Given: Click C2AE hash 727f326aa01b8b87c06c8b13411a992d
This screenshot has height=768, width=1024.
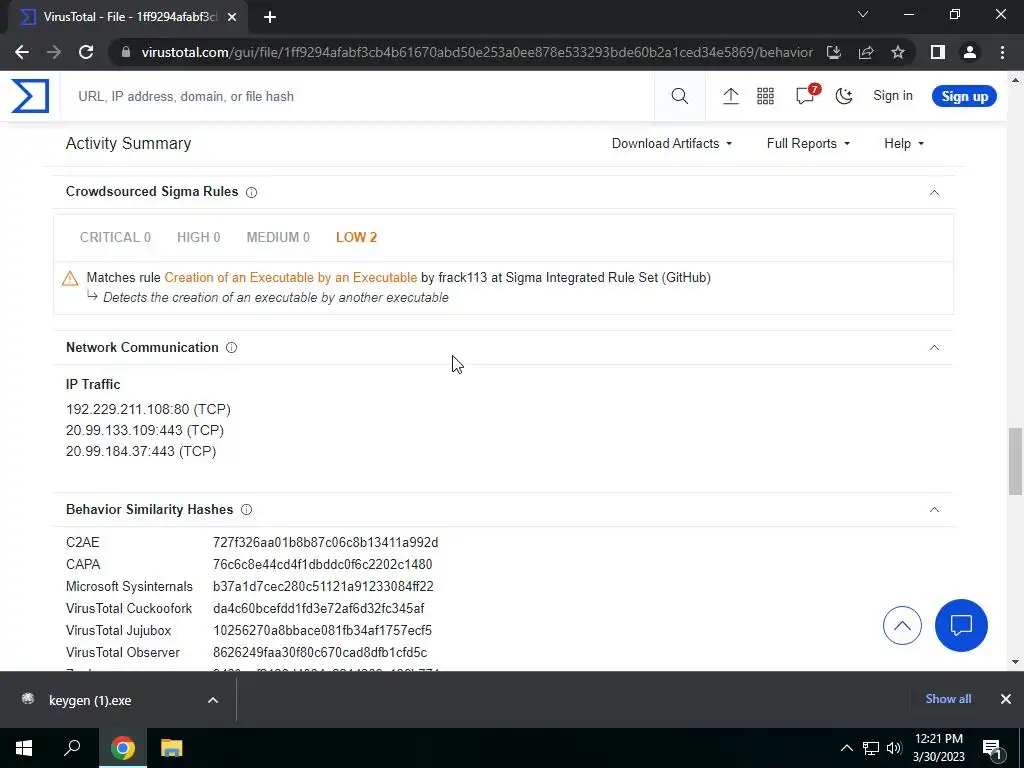Looking at the screenshot, I should coord(325,543).
